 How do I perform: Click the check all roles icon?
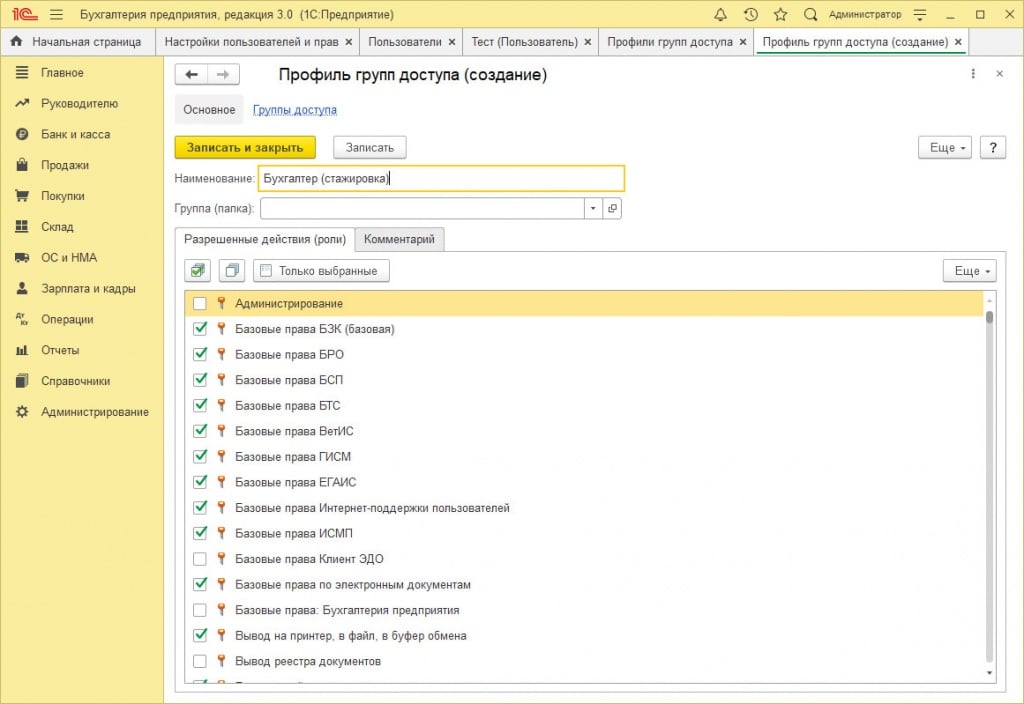click(x=198, y=271)
